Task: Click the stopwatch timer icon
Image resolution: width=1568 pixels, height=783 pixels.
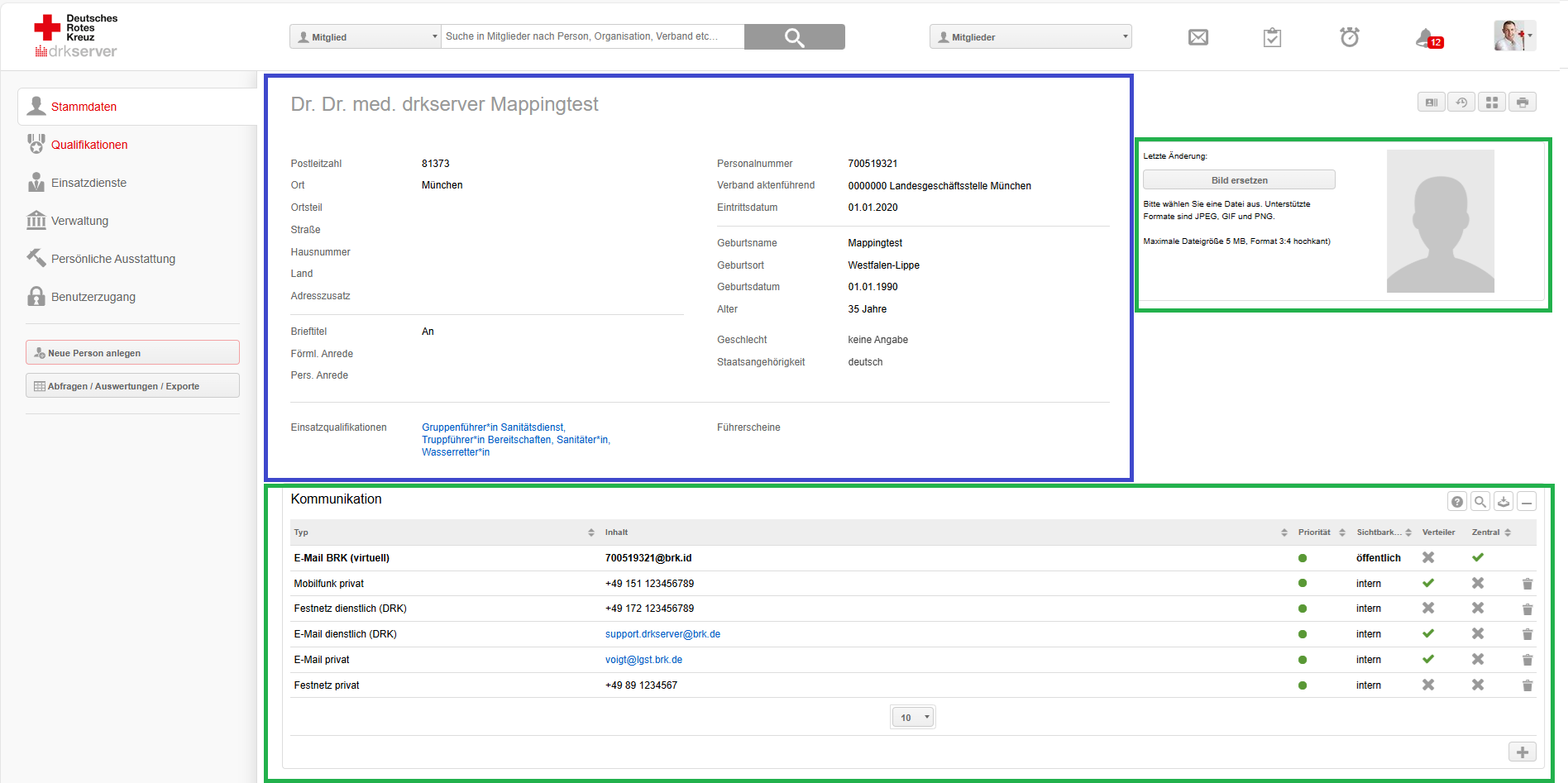Action: (1349, 37)
